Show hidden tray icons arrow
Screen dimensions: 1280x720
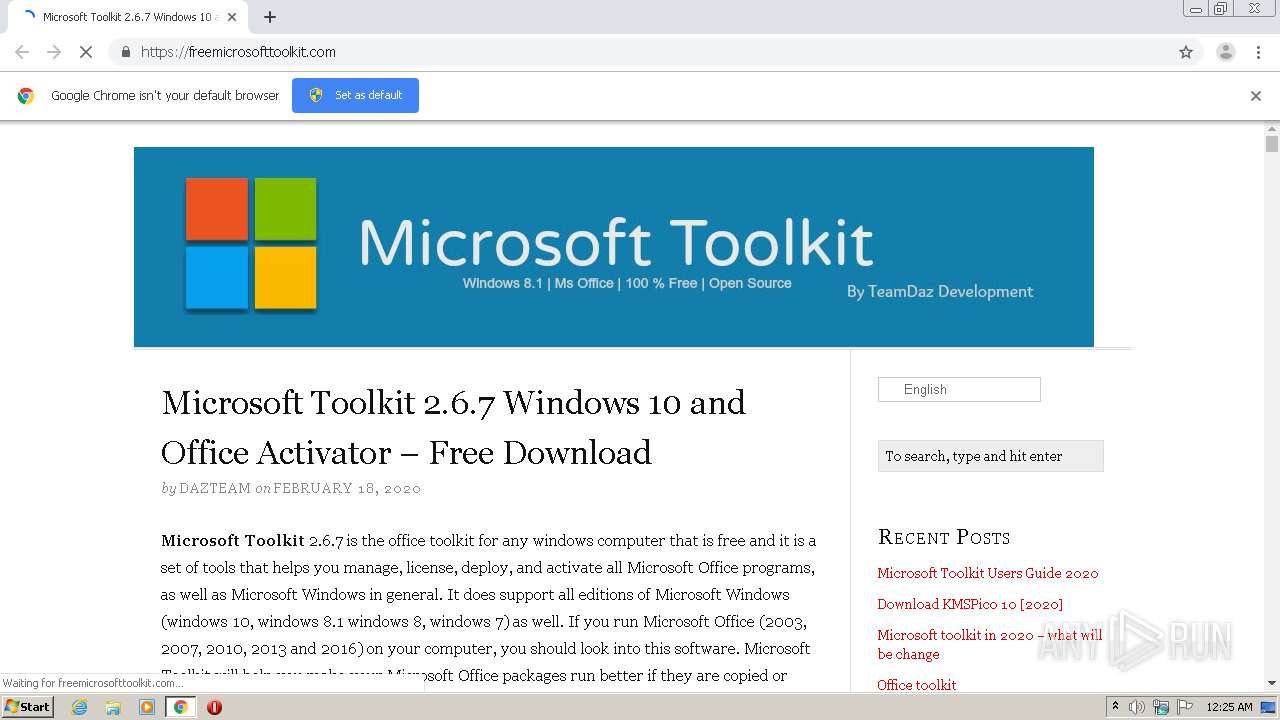(x=1115, y=707)
